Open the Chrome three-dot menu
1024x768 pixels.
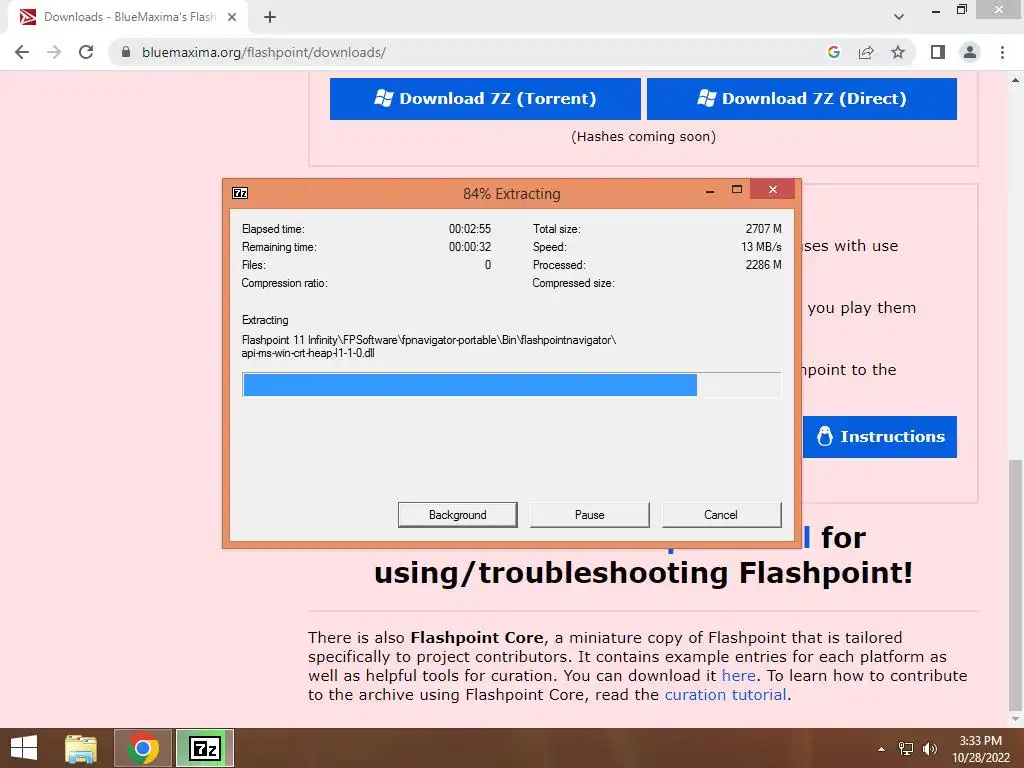tap(1002, 52)
